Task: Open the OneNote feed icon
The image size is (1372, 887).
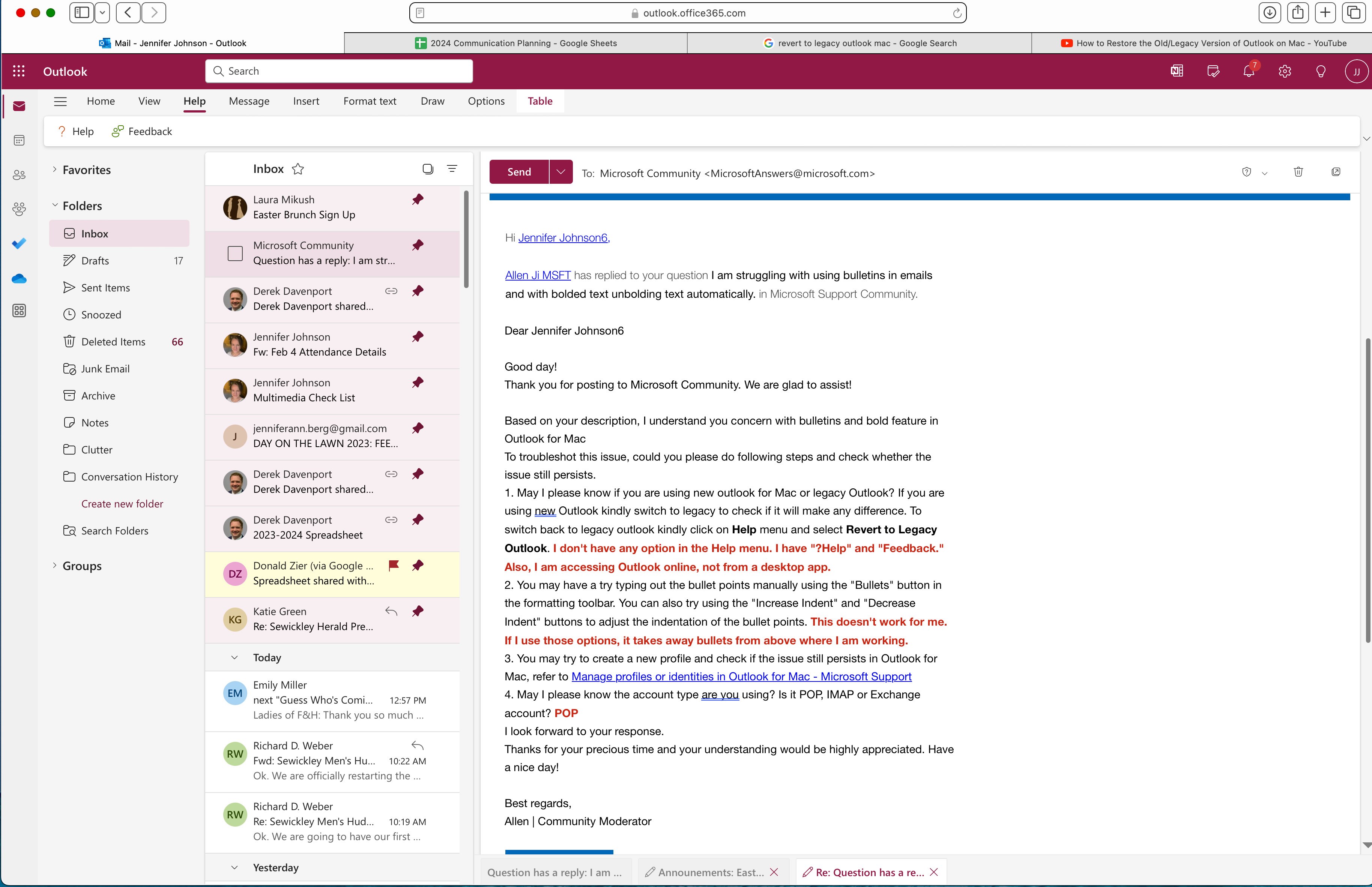Action: coord(1176,71)
